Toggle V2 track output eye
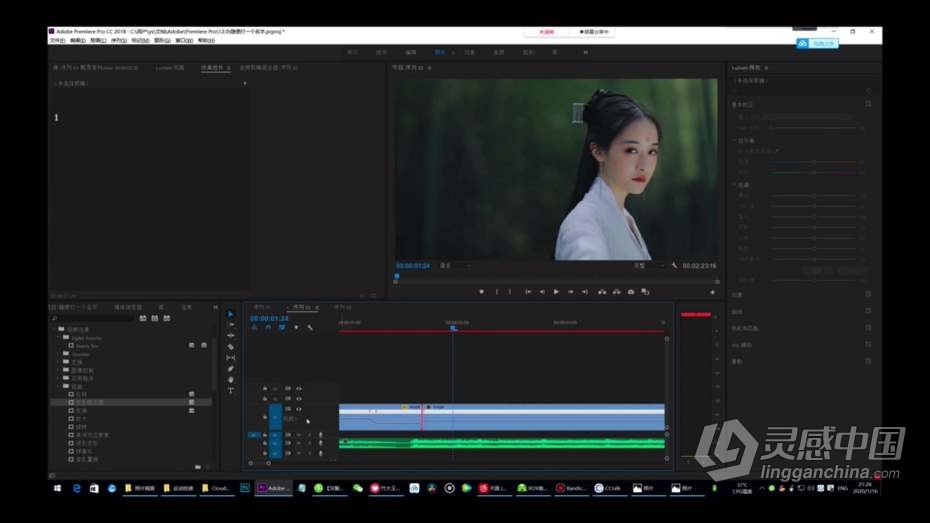 point(299,398)
